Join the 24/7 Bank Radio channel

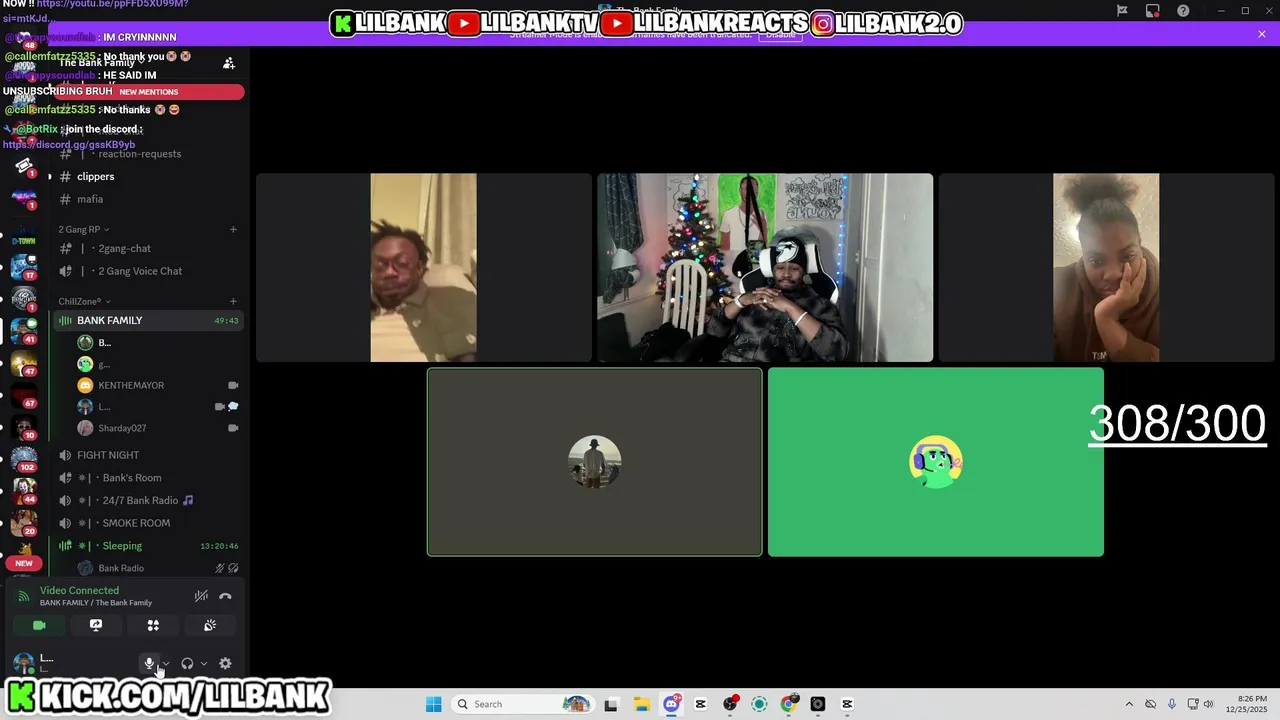[x=148, y=500]
